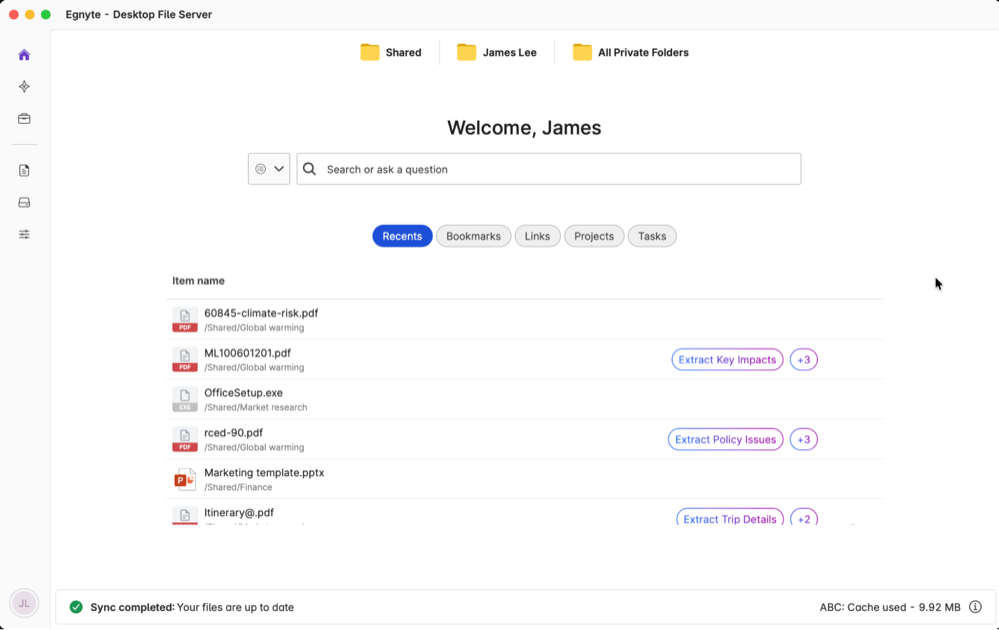Open the Projects tab
The image size is (999, 630).
[x=594, y=236]
